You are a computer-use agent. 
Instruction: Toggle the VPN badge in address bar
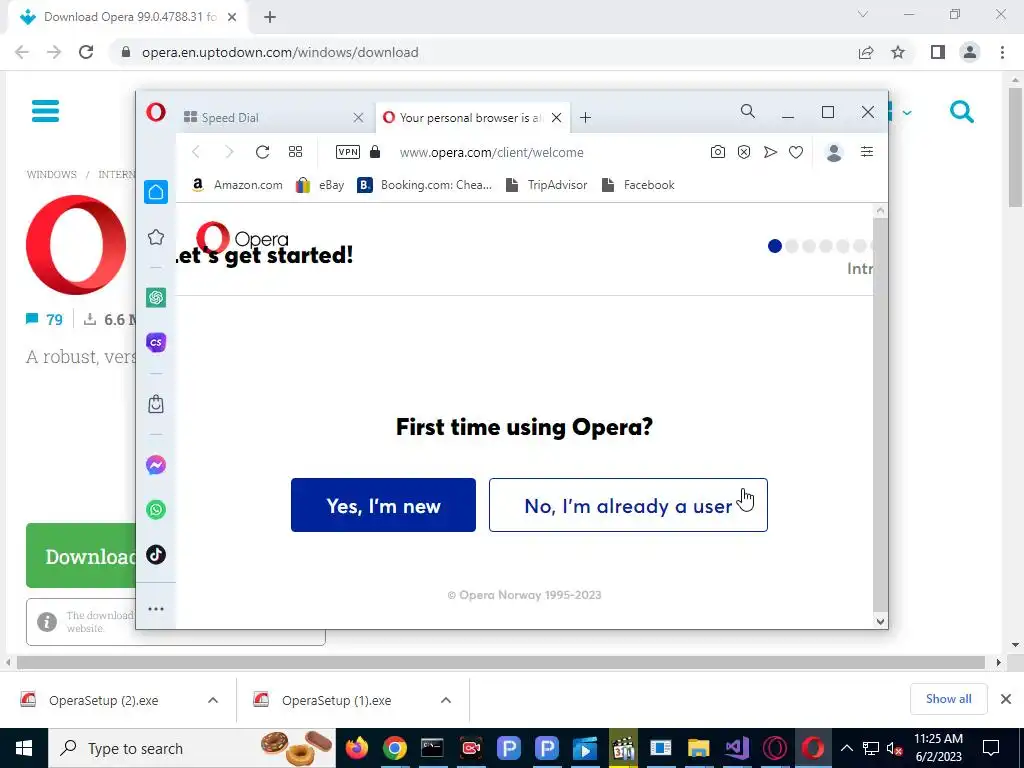pos(347,152)
